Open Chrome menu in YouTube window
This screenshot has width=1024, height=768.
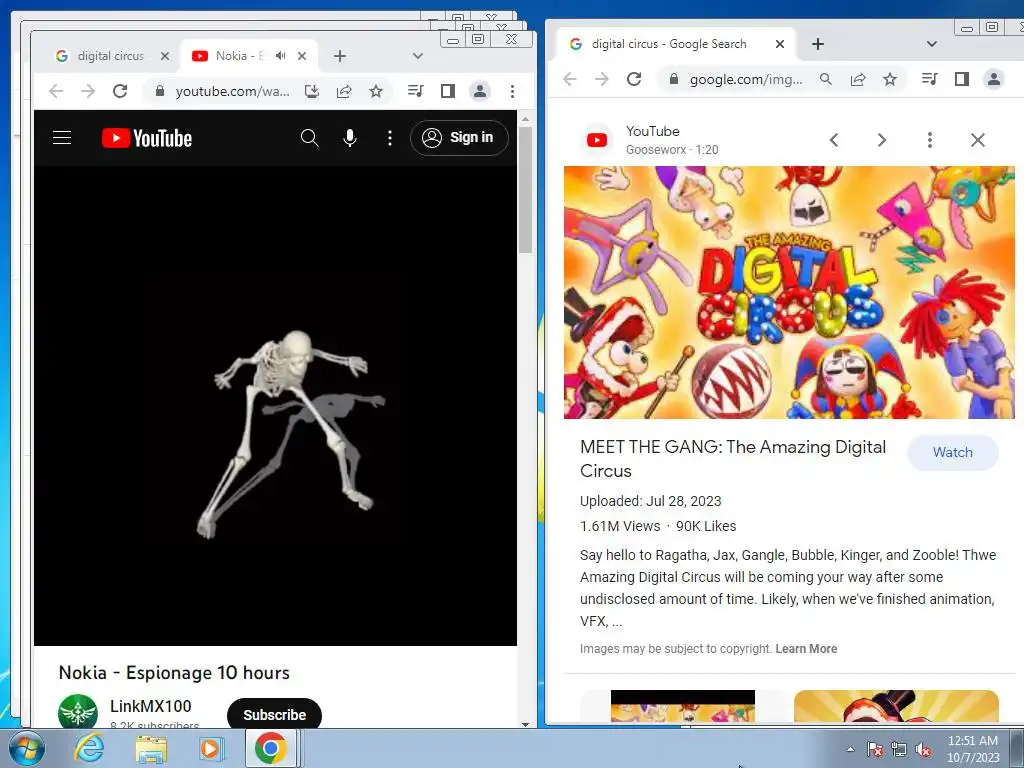(x=513, y=91)
